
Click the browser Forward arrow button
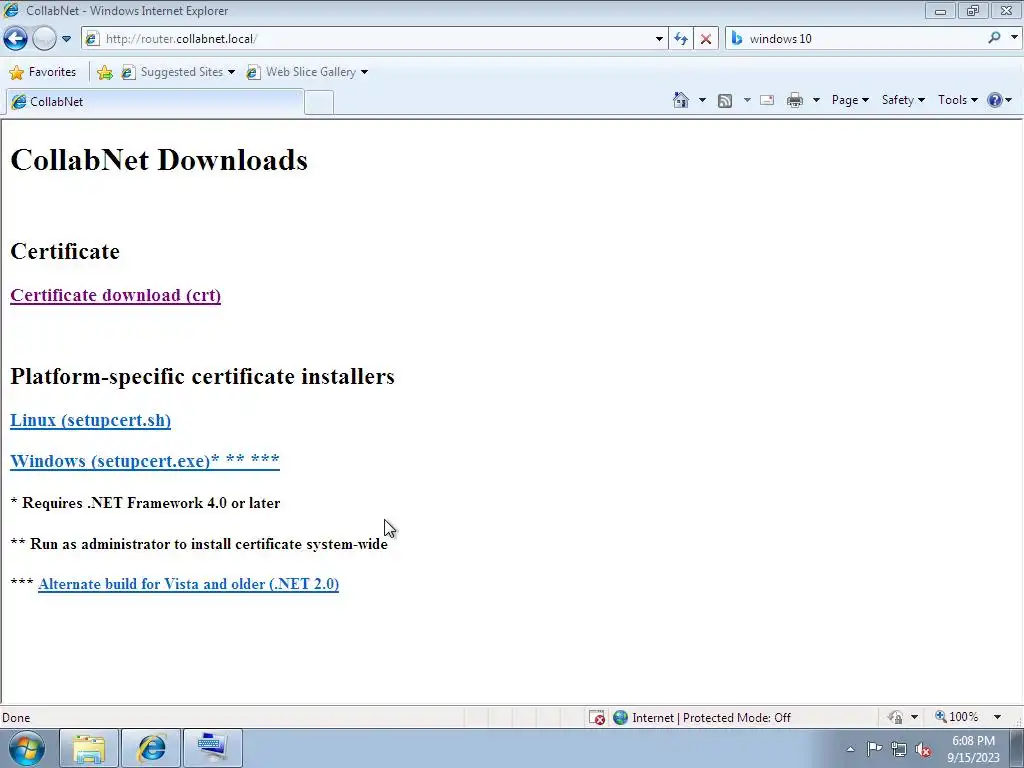[44, 39]
